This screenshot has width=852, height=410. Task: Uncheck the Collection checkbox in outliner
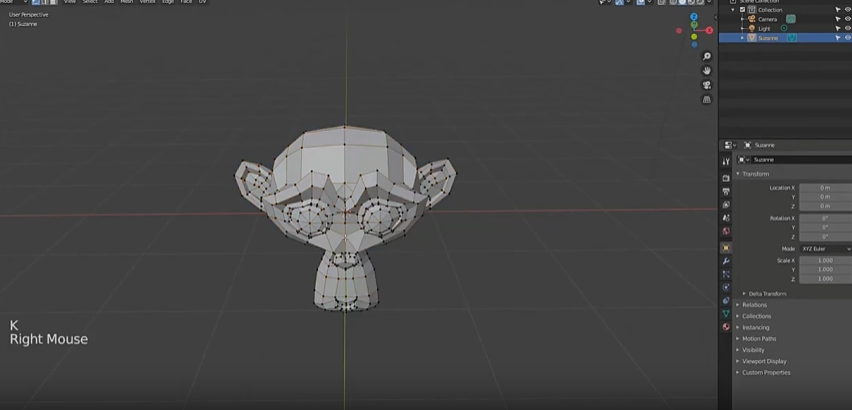[x=742, y=10]
